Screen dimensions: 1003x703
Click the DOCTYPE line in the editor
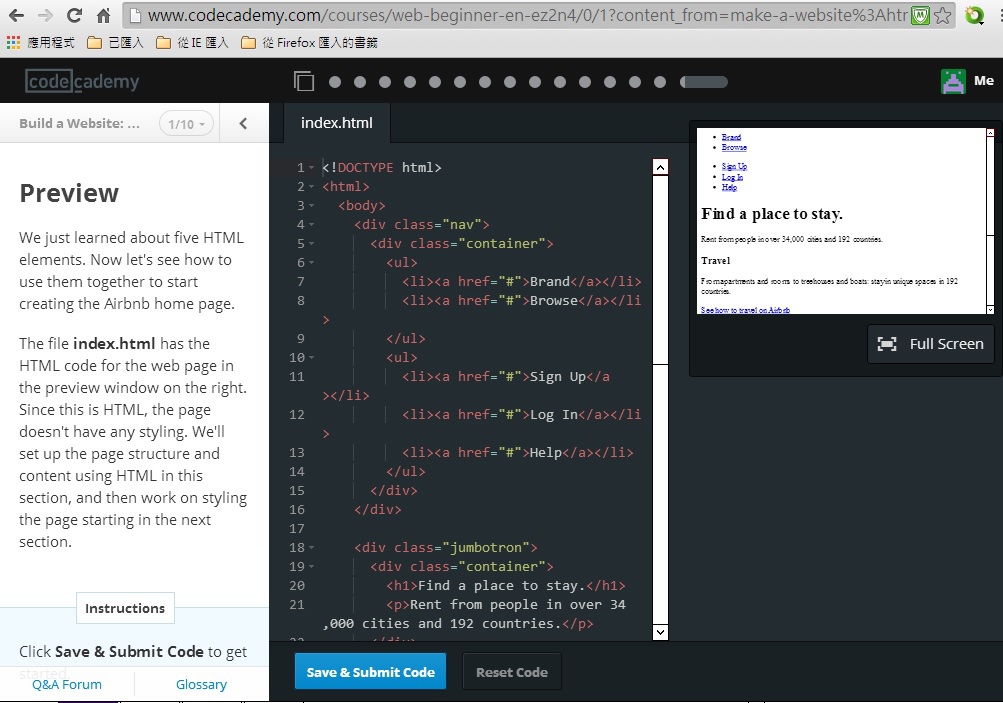(x=381, y=168)
